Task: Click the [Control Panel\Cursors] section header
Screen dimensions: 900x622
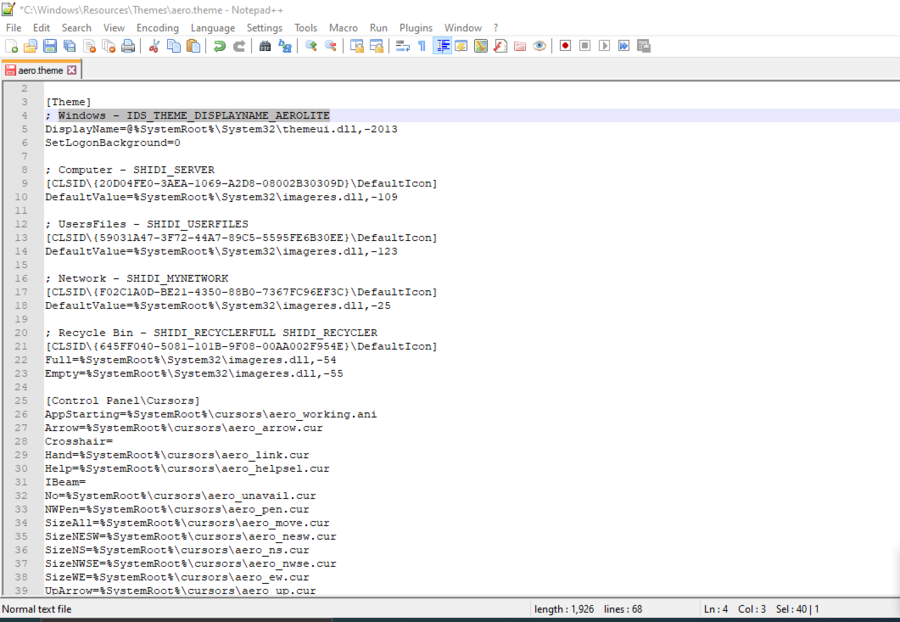Action: [122, 401]
